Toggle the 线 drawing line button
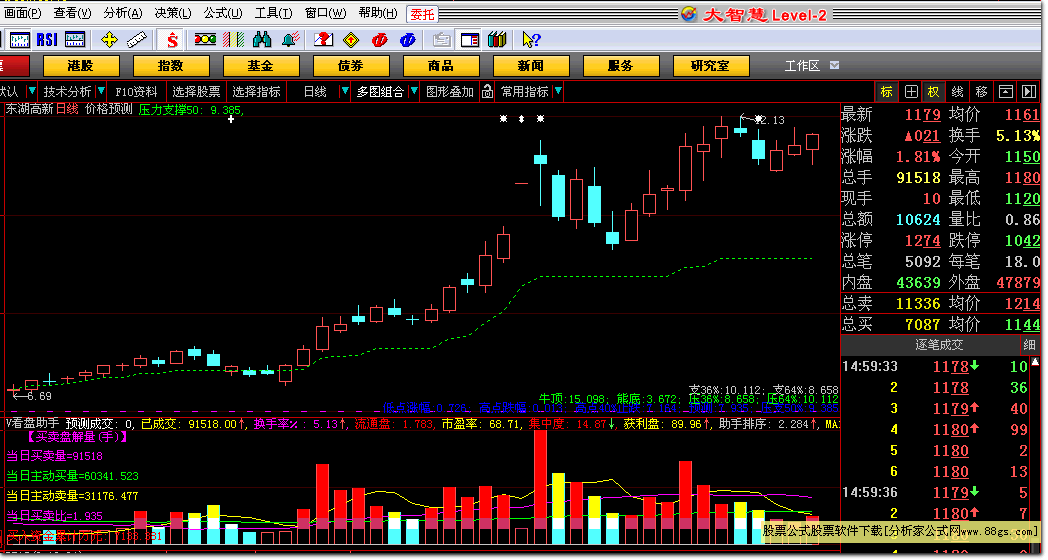The height and width of the screenshot is (560, 1048). (957, 92)
